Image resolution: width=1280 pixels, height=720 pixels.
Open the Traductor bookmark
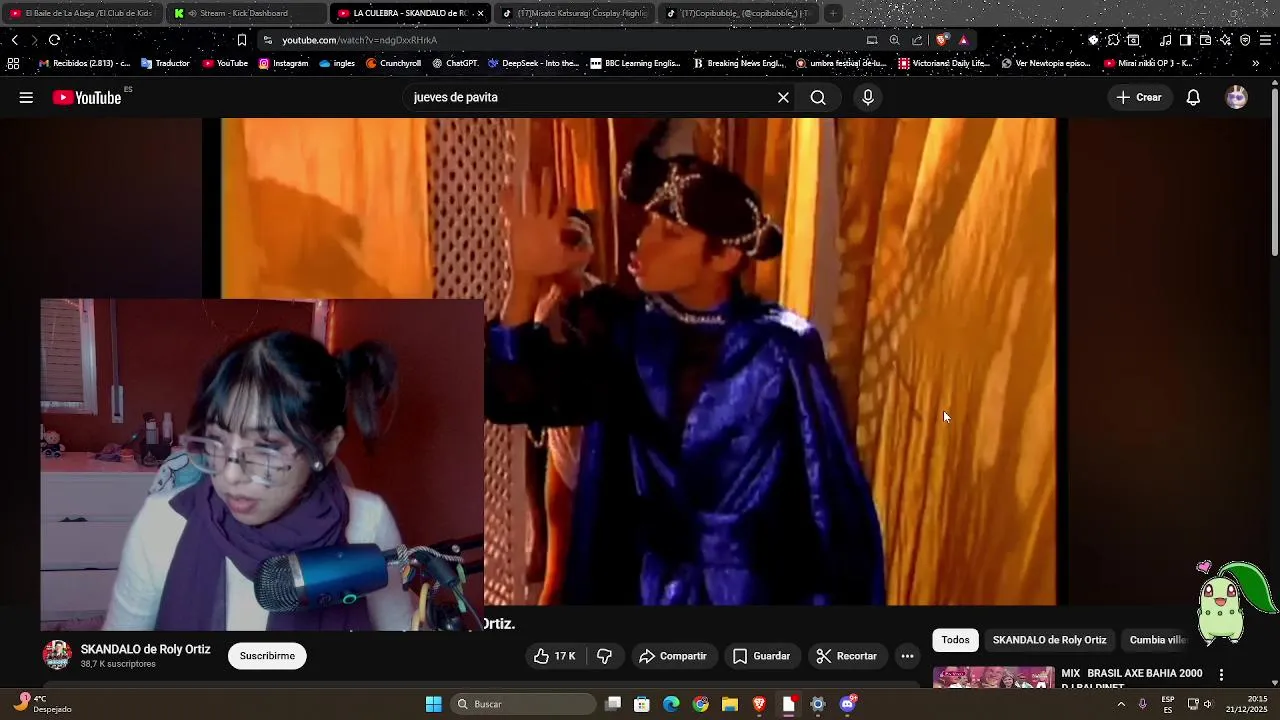coord(165,63)
